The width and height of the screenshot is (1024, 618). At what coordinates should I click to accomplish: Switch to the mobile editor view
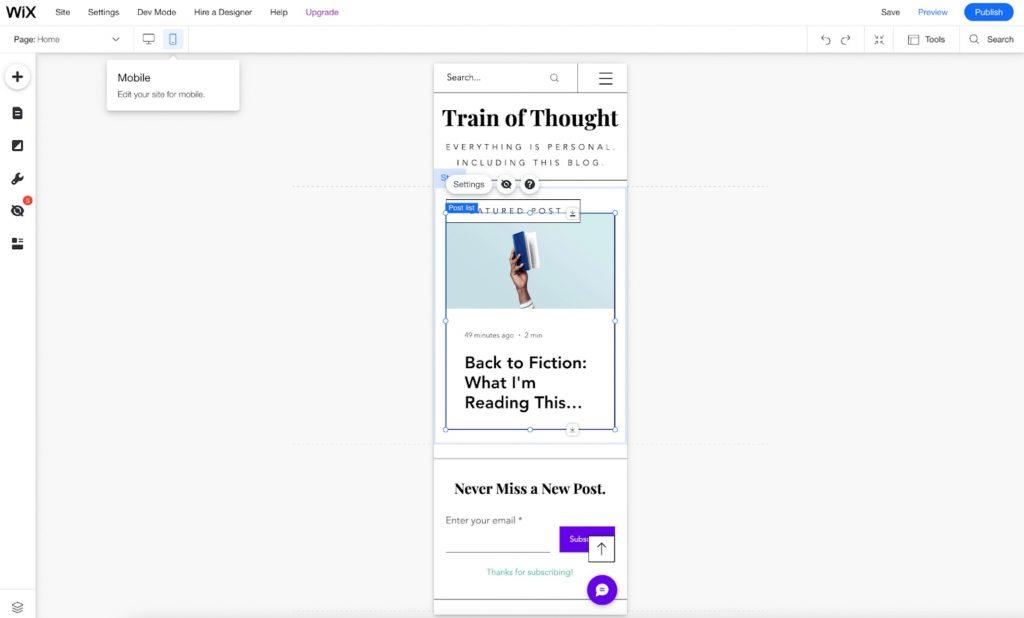coord(173,39)
